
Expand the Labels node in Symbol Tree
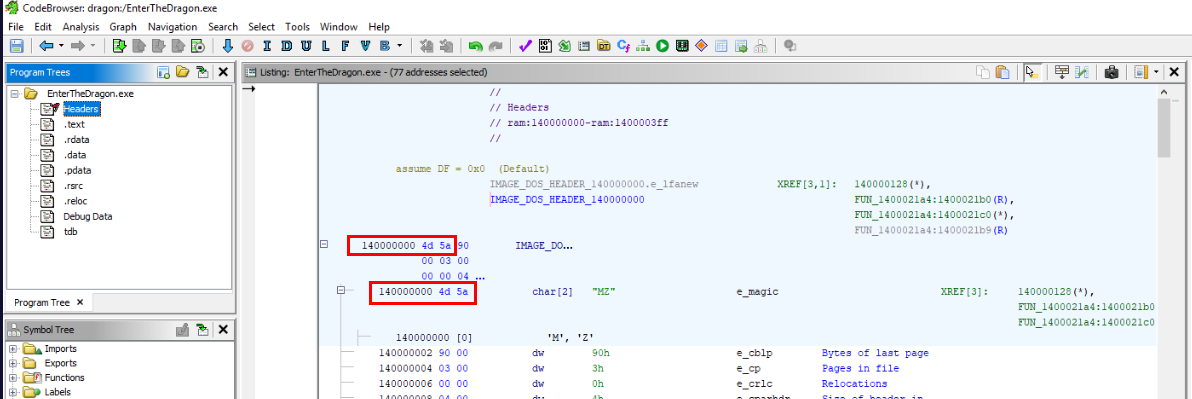[x=13, y=392]
